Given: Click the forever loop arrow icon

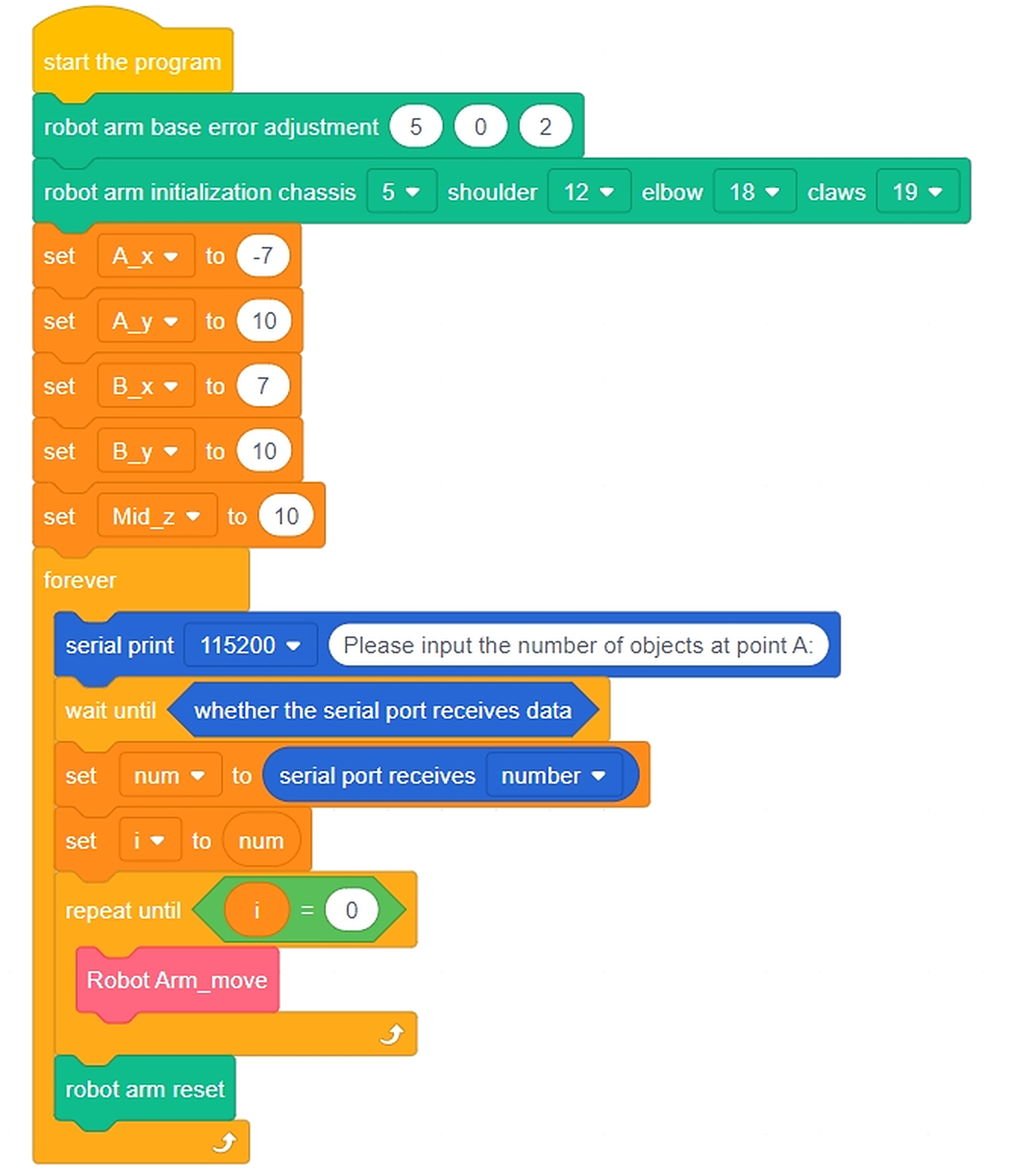Looking at the screenshot, I should [224, 1142].
